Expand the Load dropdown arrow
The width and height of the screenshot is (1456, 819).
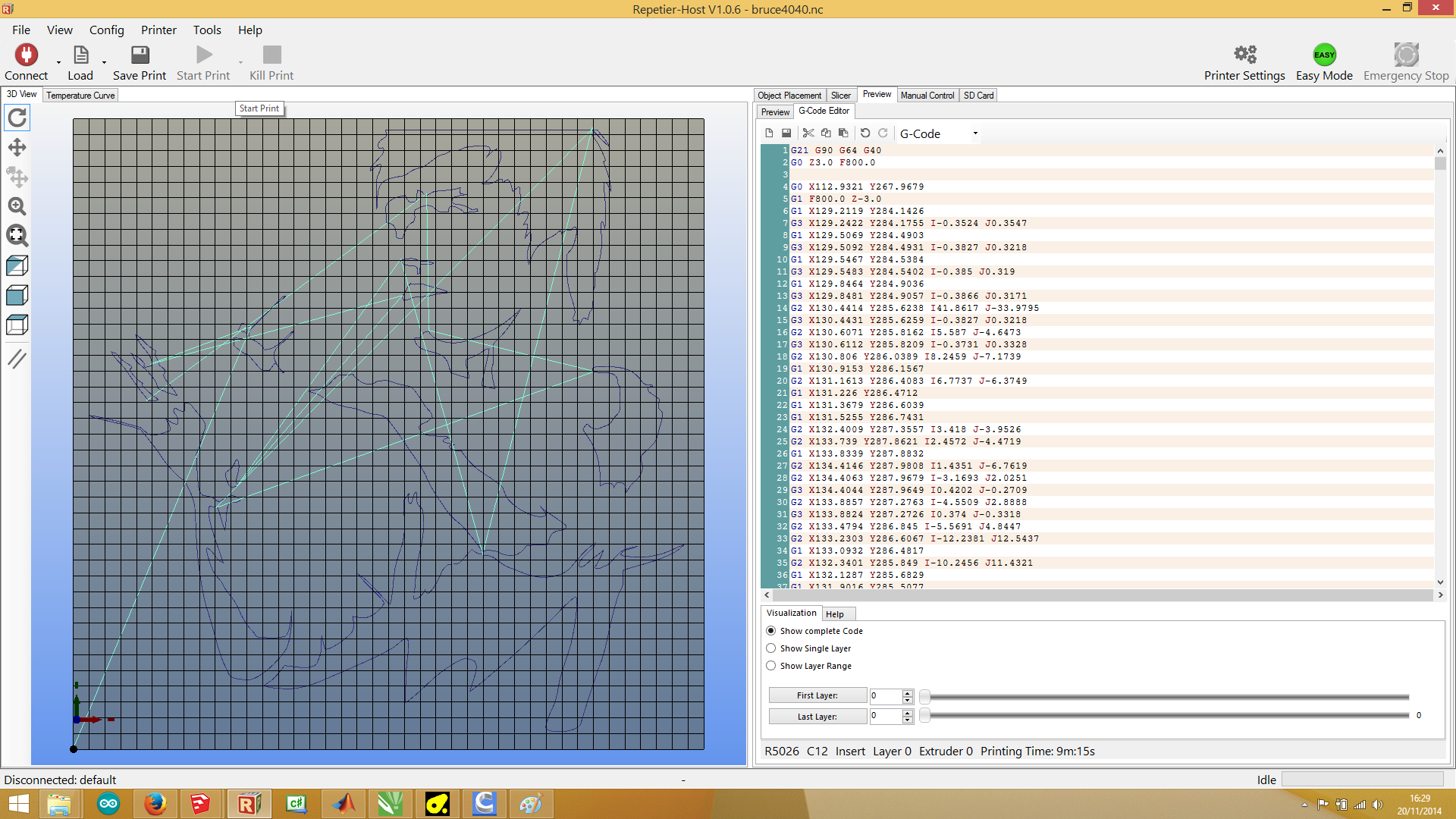point(104,62)
